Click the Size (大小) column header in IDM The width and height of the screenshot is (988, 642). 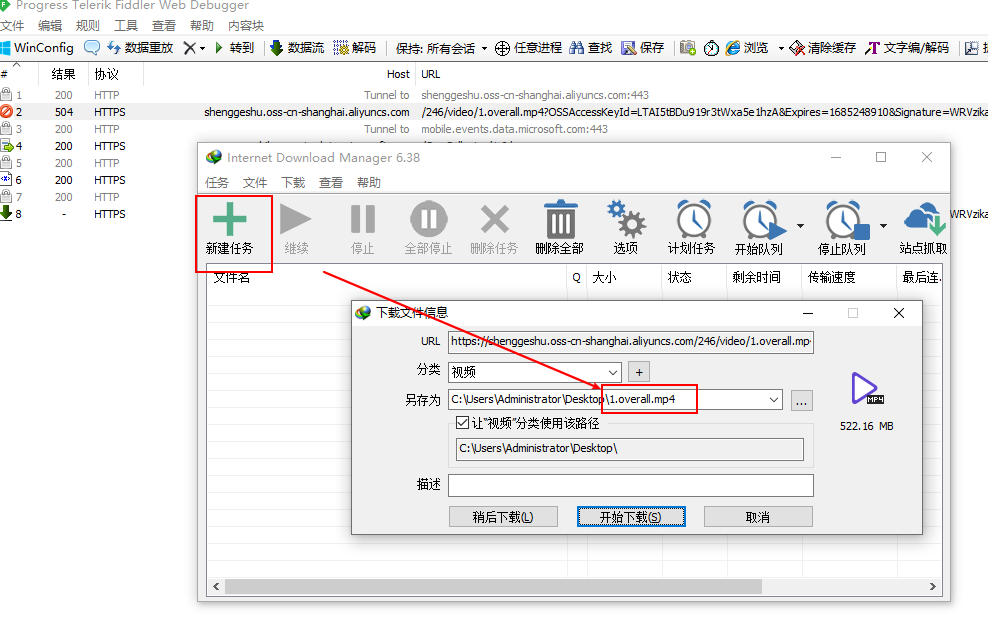[x=624, y=277]
